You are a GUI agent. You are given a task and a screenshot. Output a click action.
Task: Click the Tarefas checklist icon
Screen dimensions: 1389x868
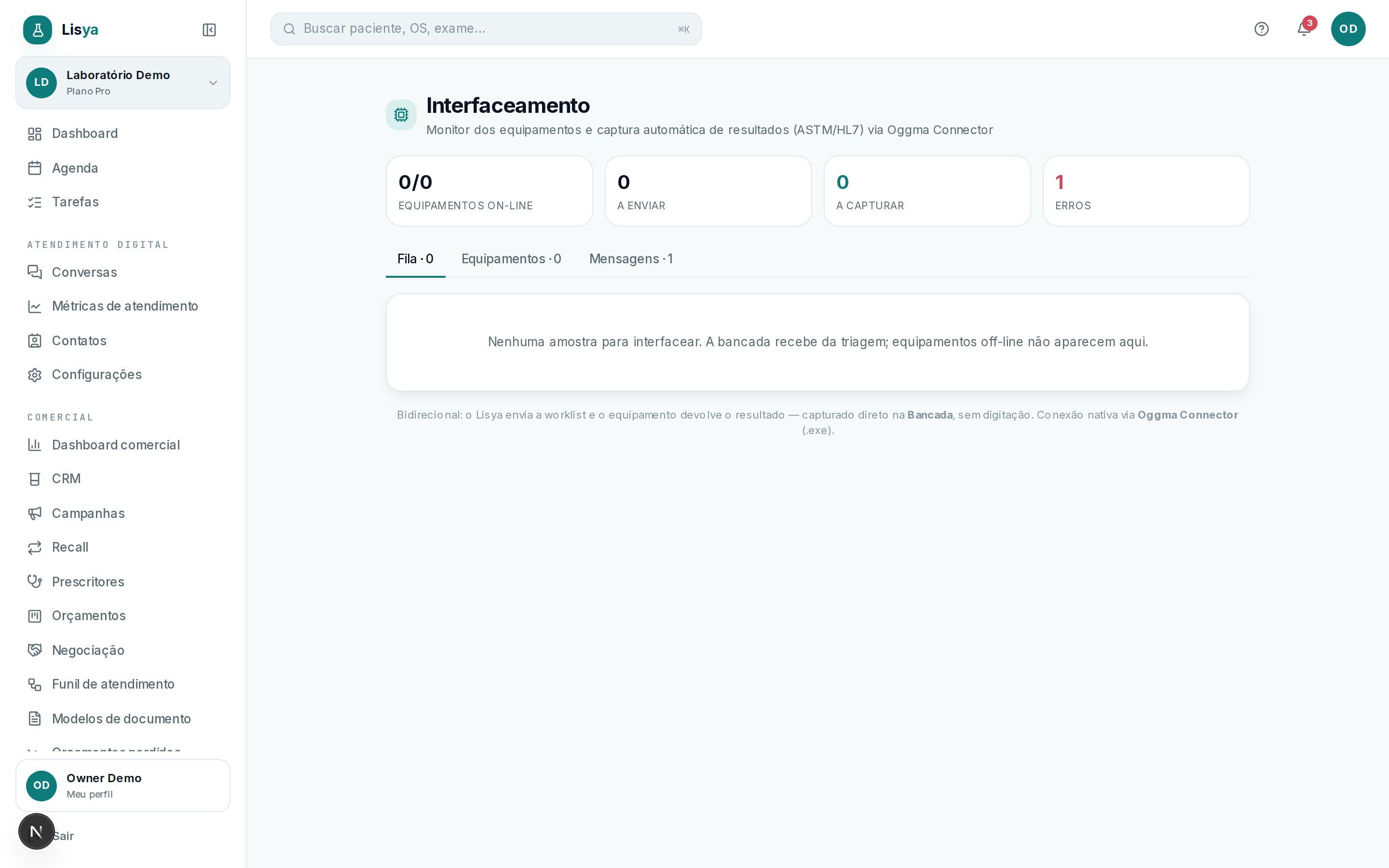click(x=34, y=202)
